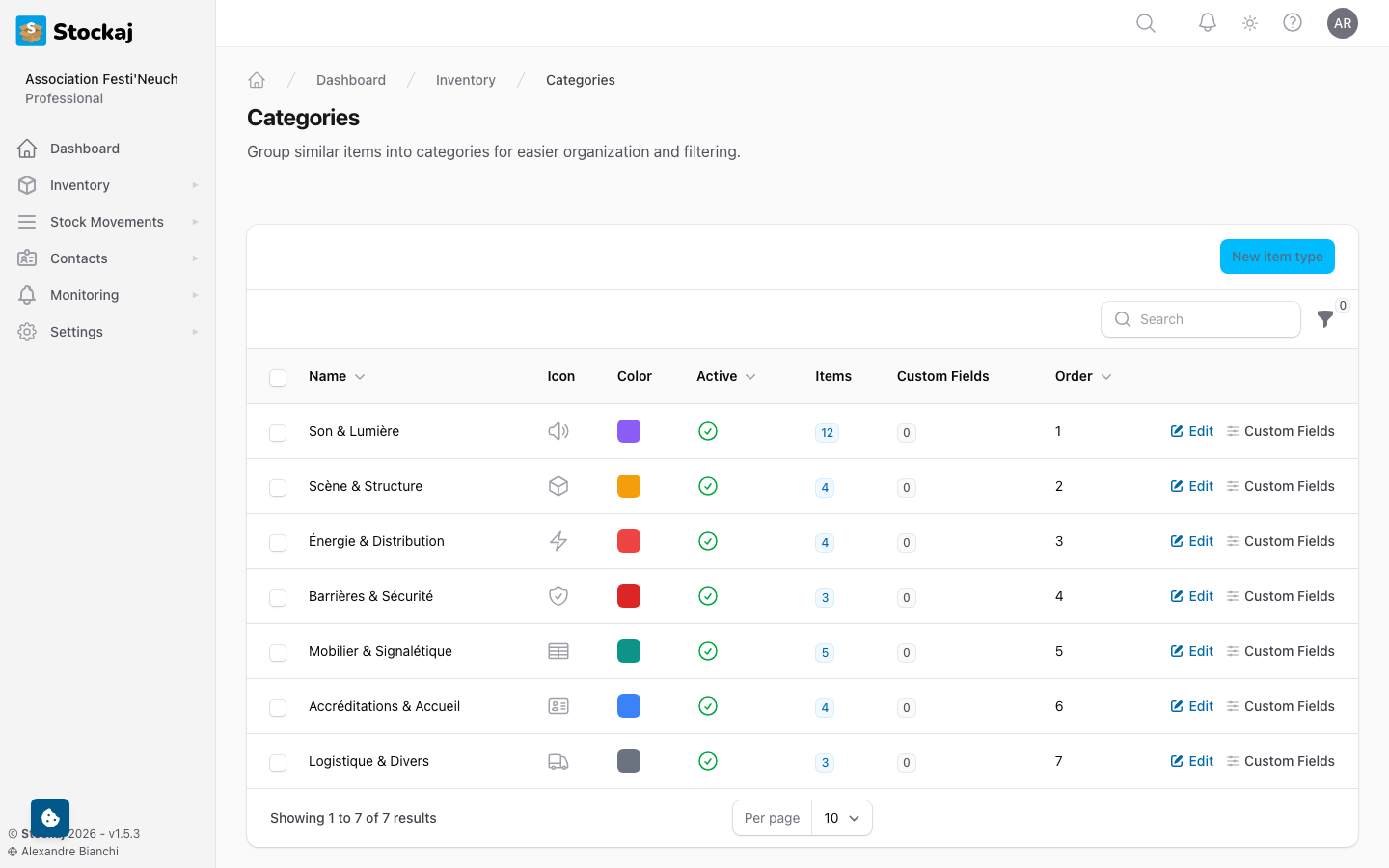Viewport: 1389px width, 868px height.
Task: Expand the Settings sidebar menu
Action: click(108, 332)
